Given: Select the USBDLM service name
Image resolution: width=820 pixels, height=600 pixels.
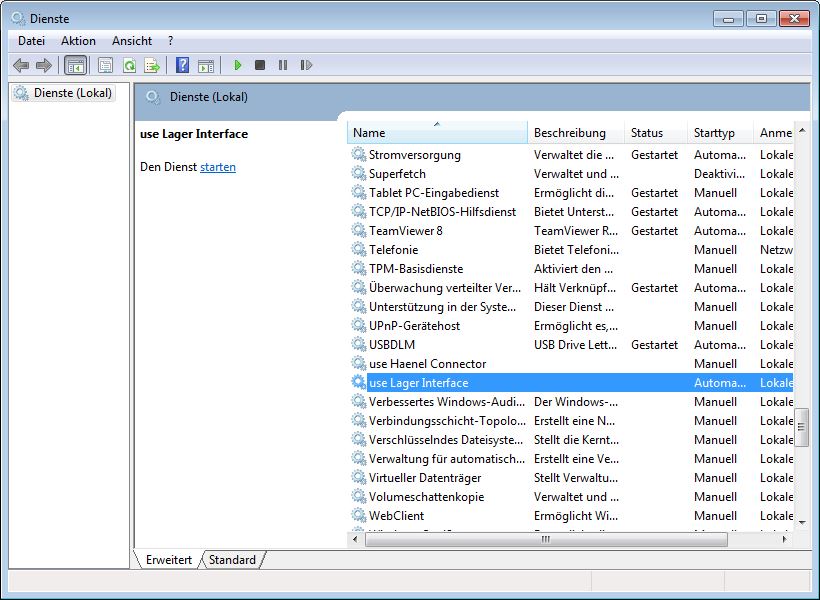Looking at the screenshot, I should tap(392, 344).
